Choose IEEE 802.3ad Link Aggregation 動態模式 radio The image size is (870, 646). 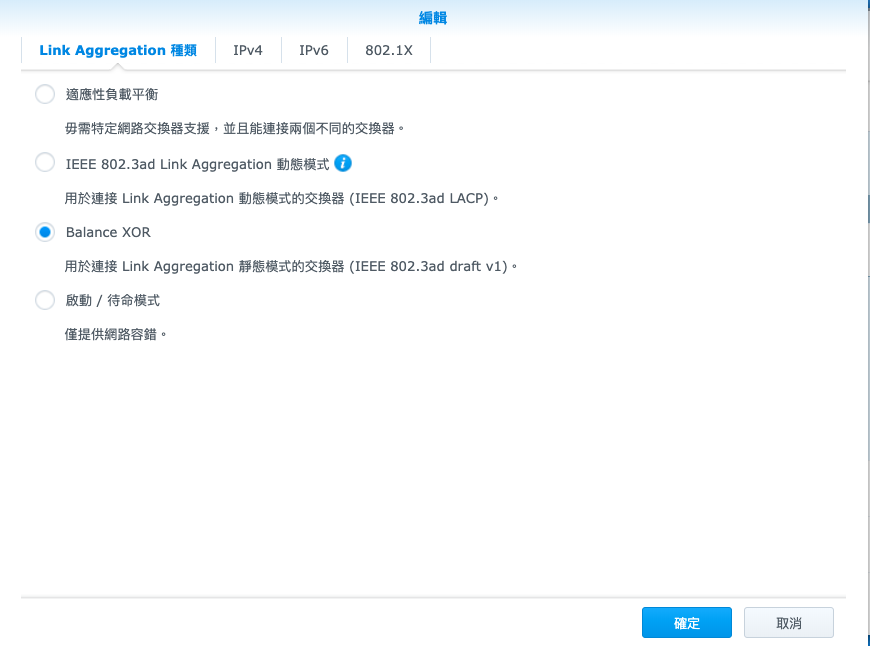(x=45, y=163)
